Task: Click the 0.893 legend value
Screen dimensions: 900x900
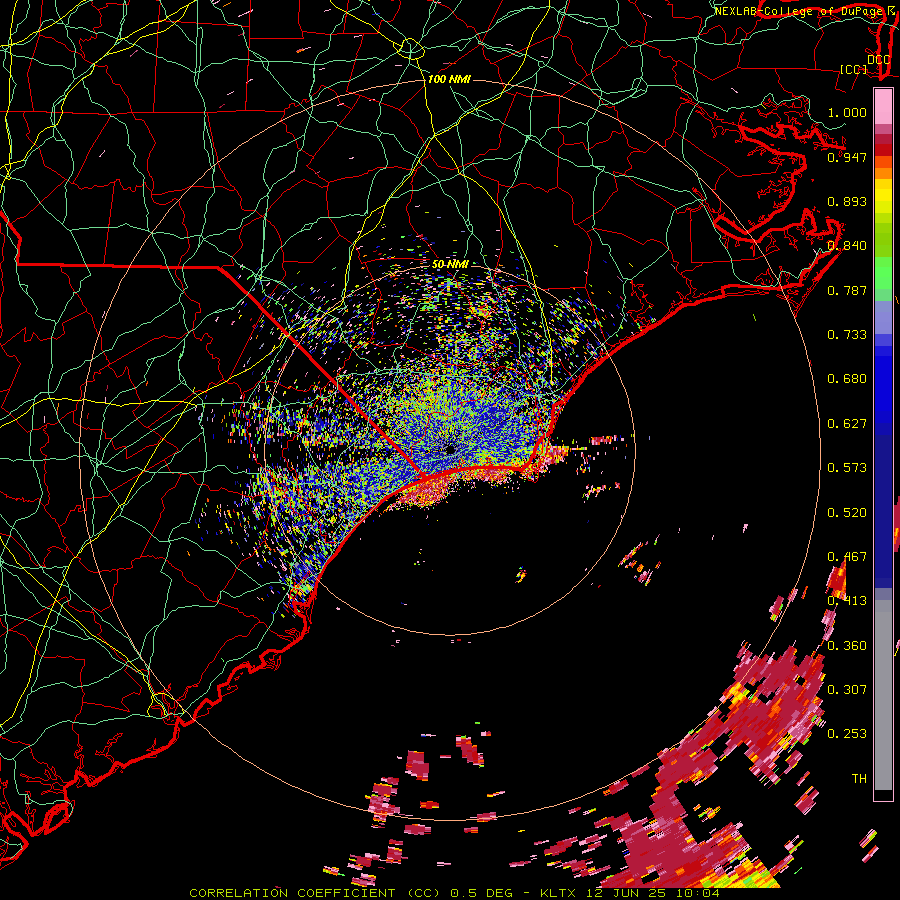Action: pyautogui.click(x=847, y=201)
